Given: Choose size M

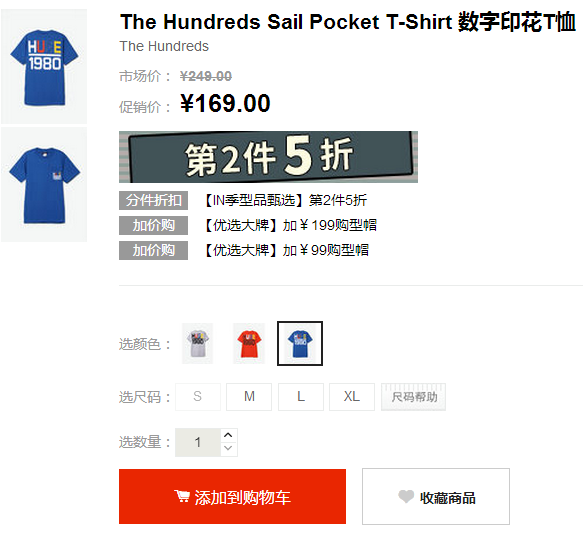Looking at the screenshot, I should point(249,397).
